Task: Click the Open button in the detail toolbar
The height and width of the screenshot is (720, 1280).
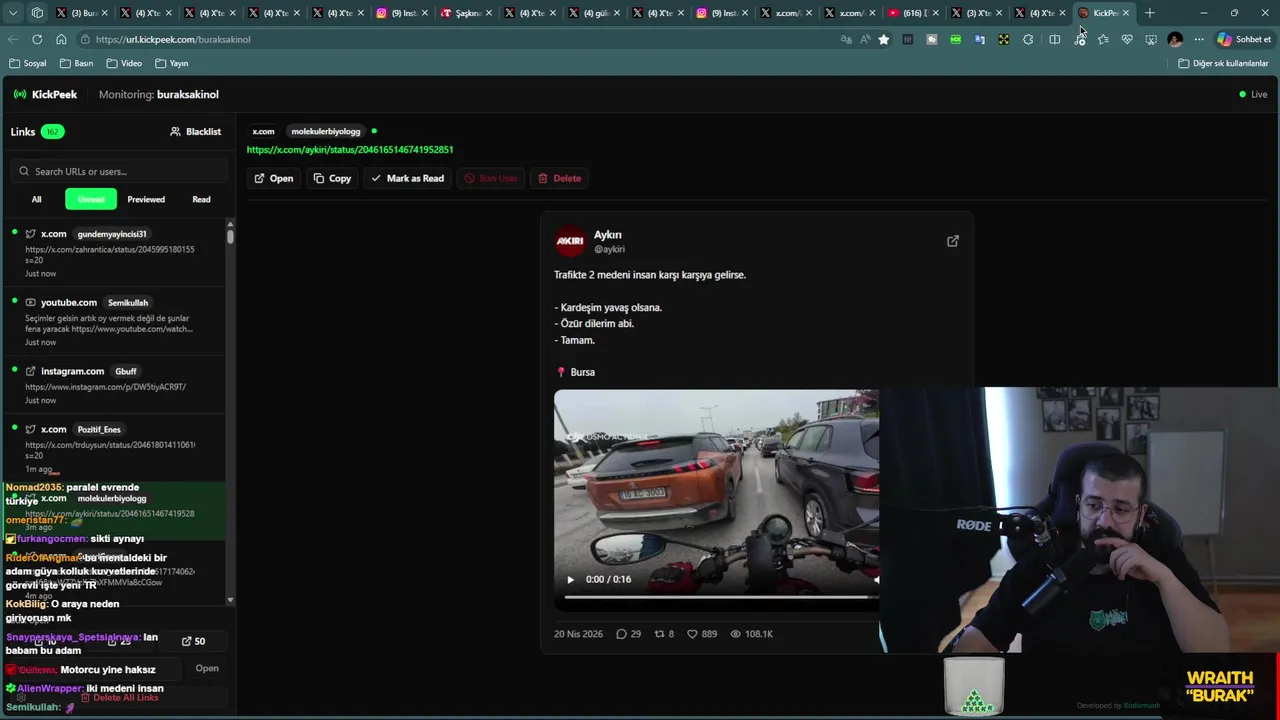Action: 273,178
